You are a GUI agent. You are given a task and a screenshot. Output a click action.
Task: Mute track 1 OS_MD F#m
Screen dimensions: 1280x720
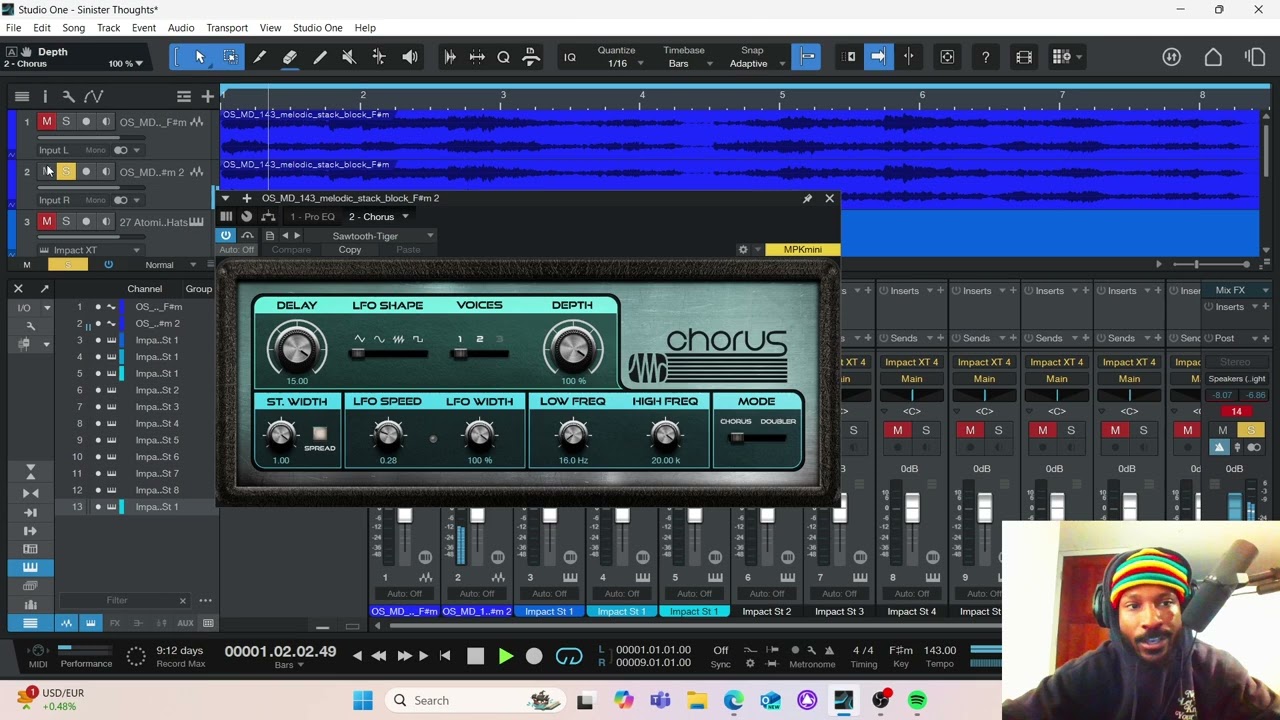point(46,122)
